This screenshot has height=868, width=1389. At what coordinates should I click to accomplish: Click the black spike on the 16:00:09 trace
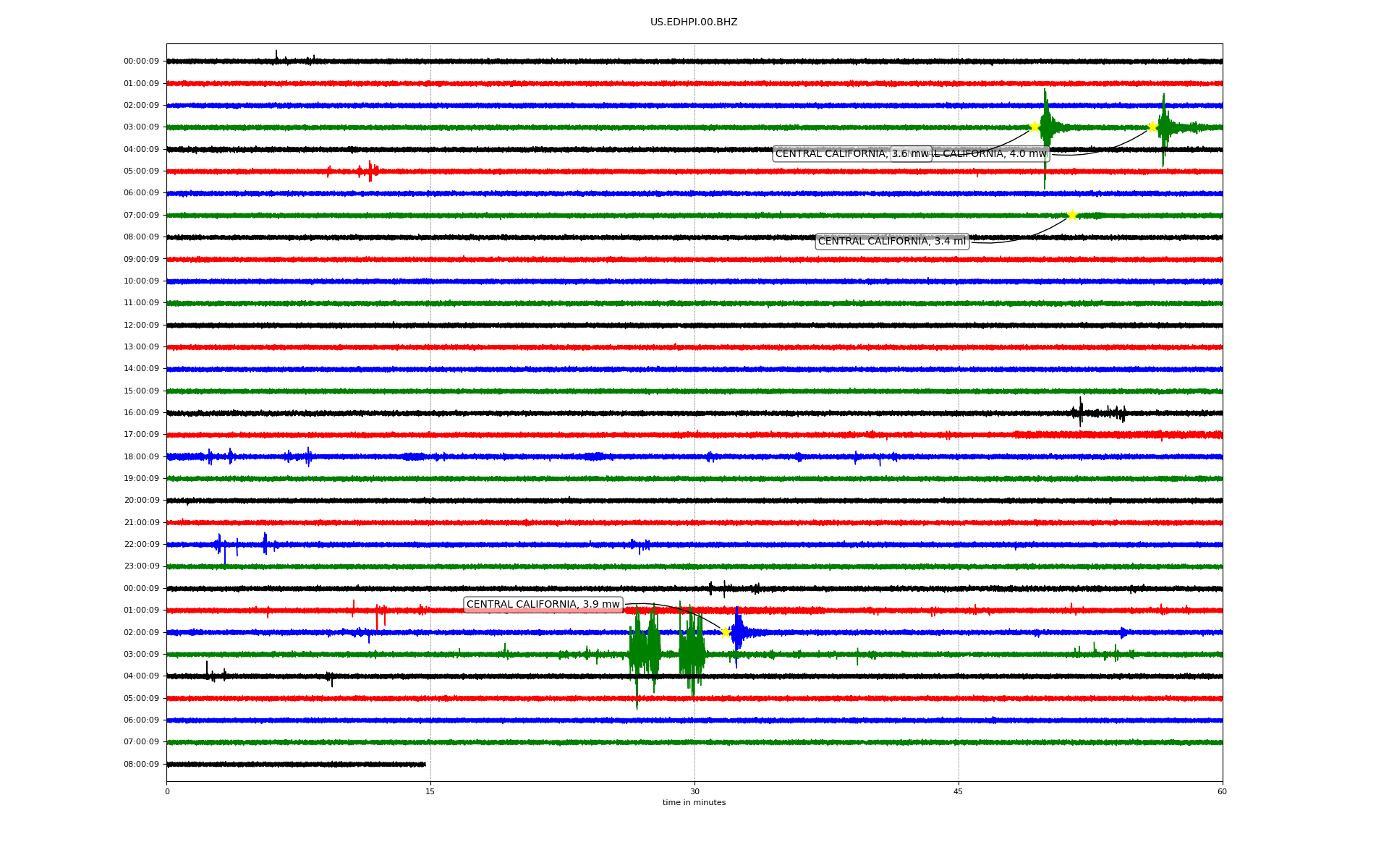(x=1081, y=411)
